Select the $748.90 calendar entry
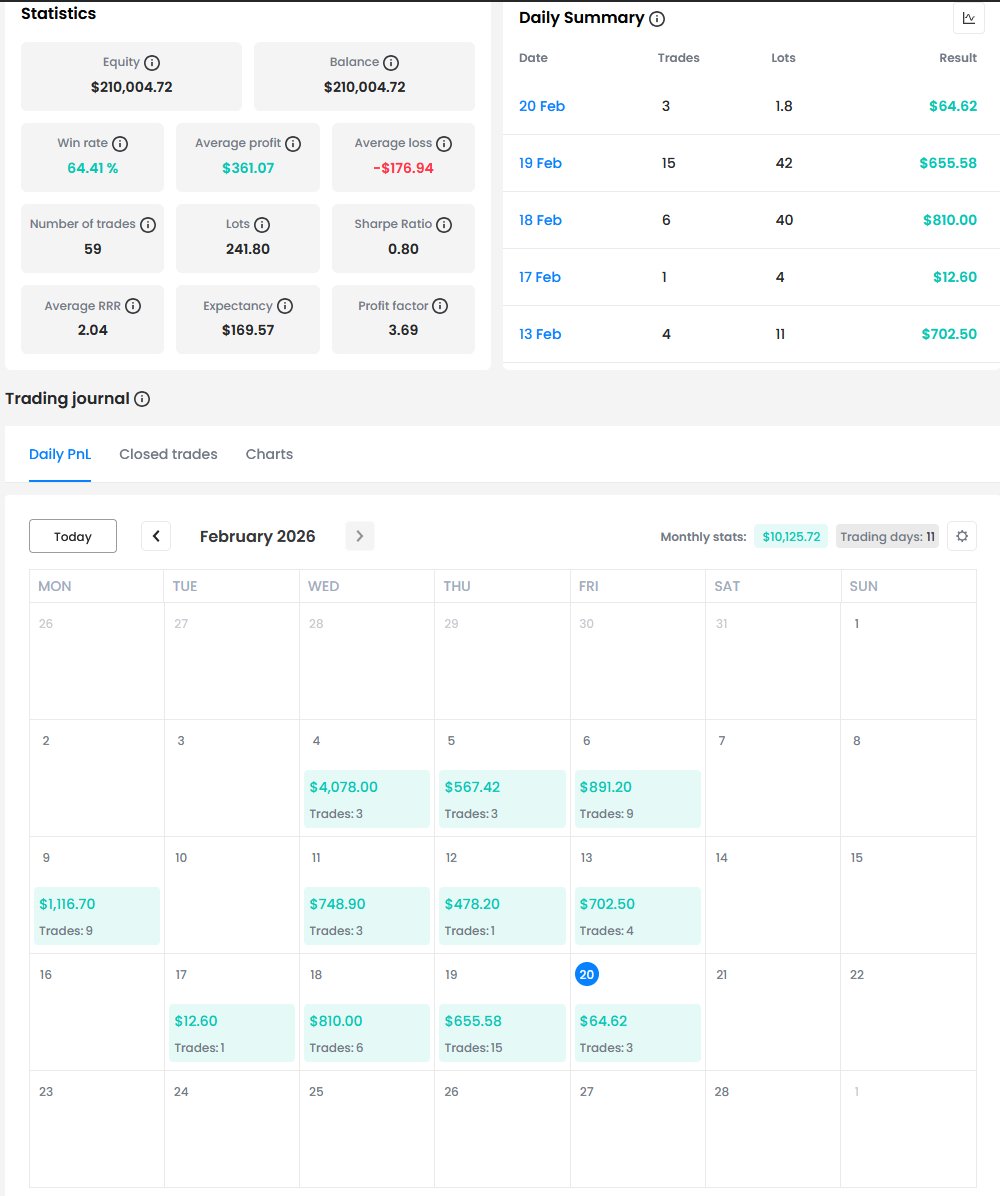The height and width of the screenshot is (1196, 1000). tap(367, 916)
